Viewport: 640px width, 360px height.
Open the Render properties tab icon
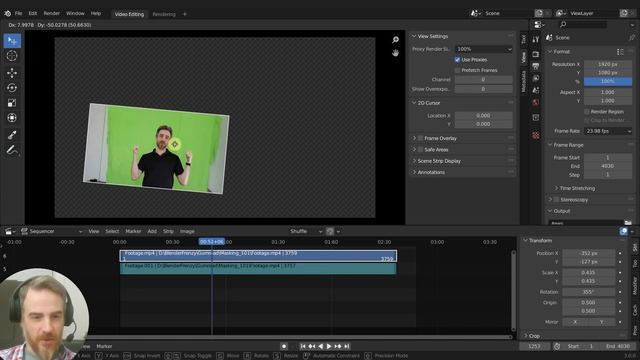536,54
